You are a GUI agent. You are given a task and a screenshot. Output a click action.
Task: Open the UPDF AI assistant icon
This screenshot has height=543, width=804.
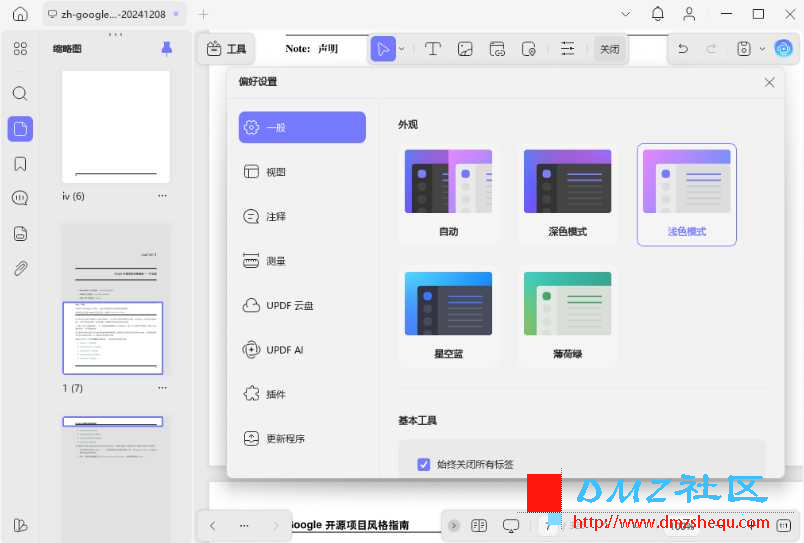(783, 49)
